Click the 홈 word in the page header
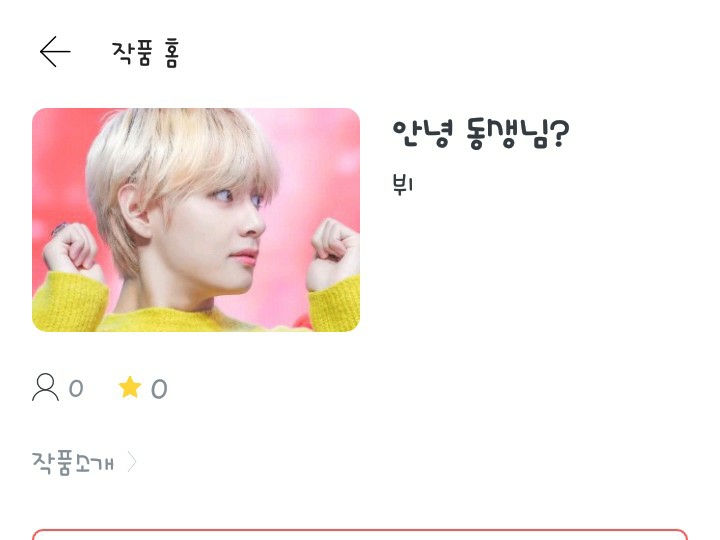The width and height of the screenshot is (720, 540). pos(171,54)
